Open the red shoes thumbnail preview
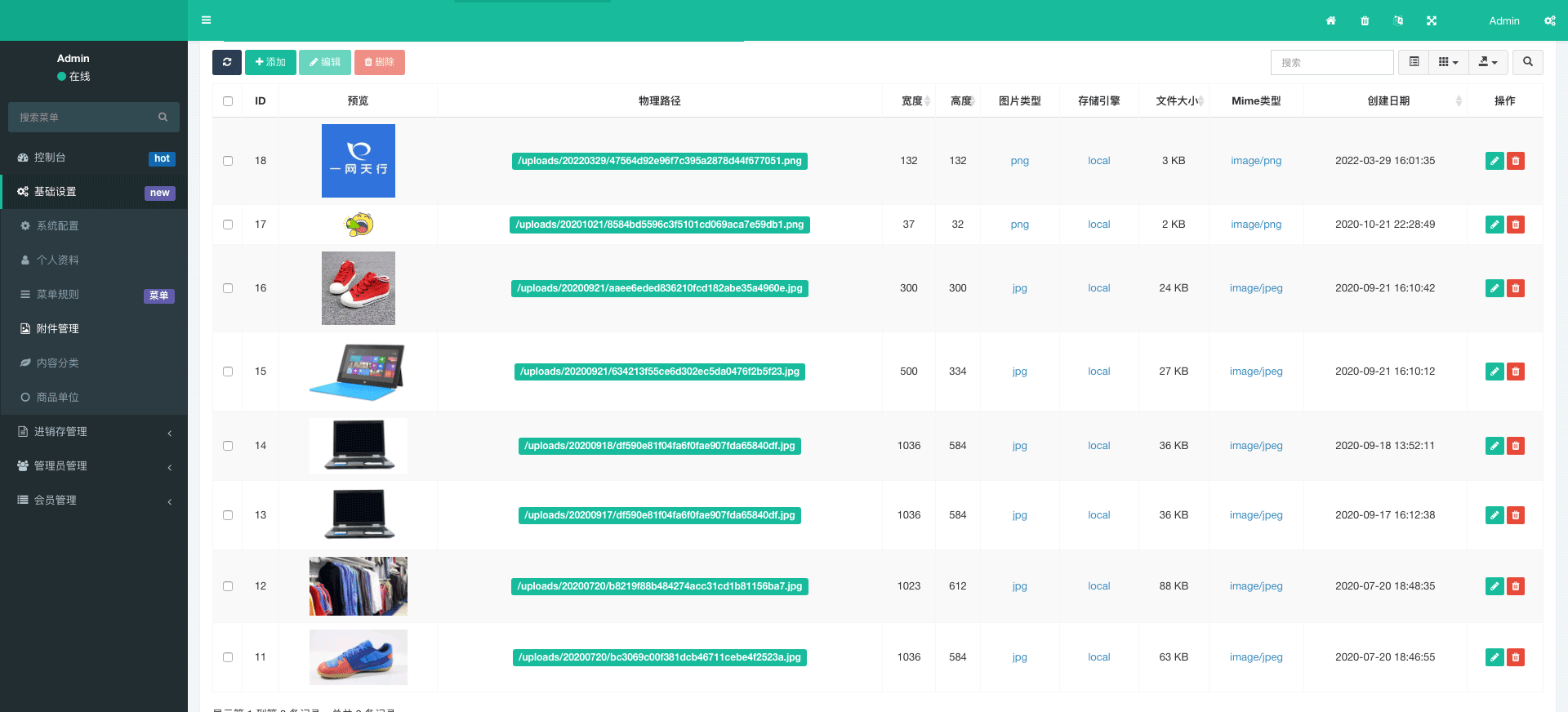The height and width of the screenshot is (712, 1568). coord(359,288)
